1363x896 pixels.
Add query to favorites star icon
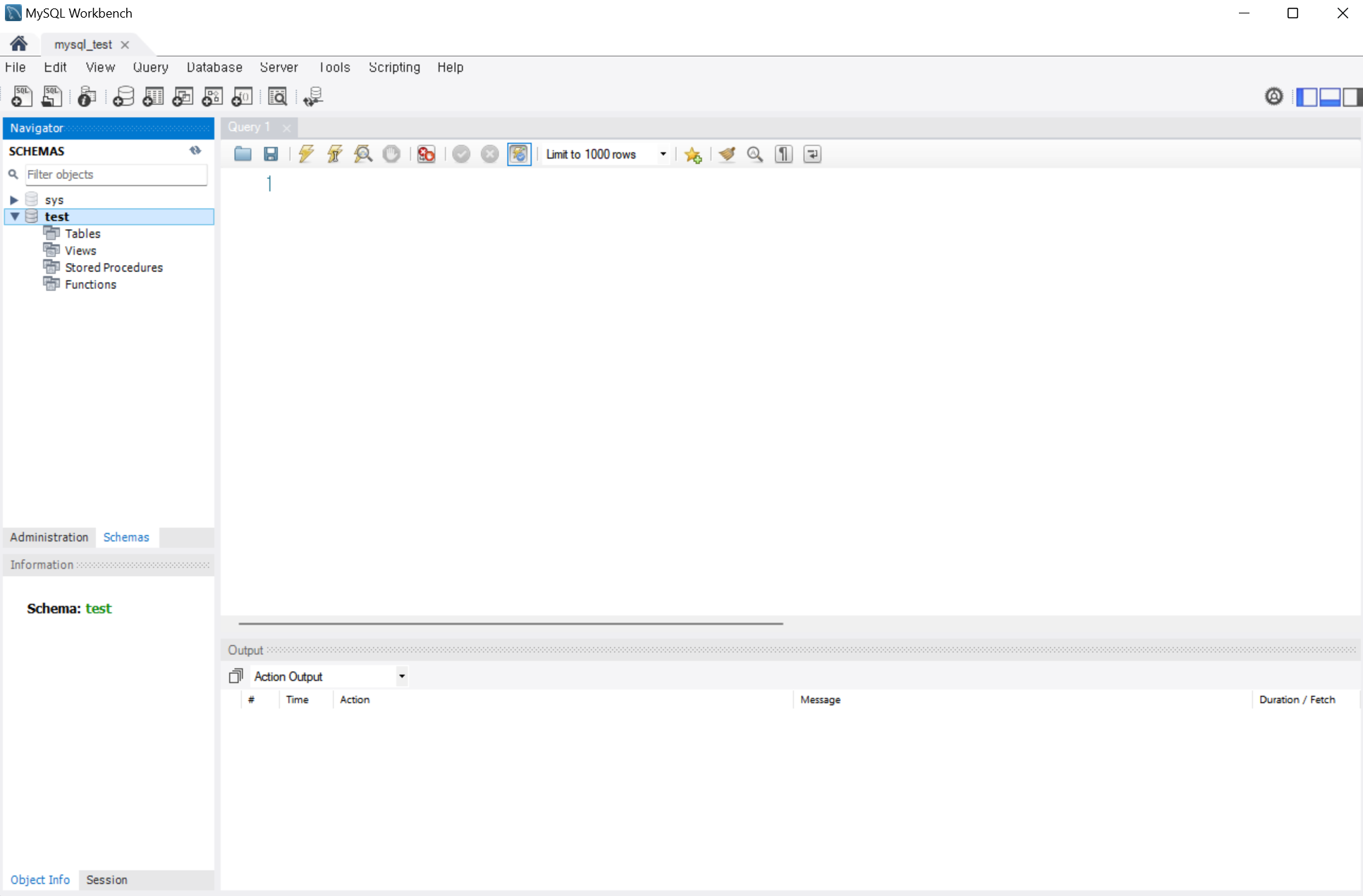point(693,154)
